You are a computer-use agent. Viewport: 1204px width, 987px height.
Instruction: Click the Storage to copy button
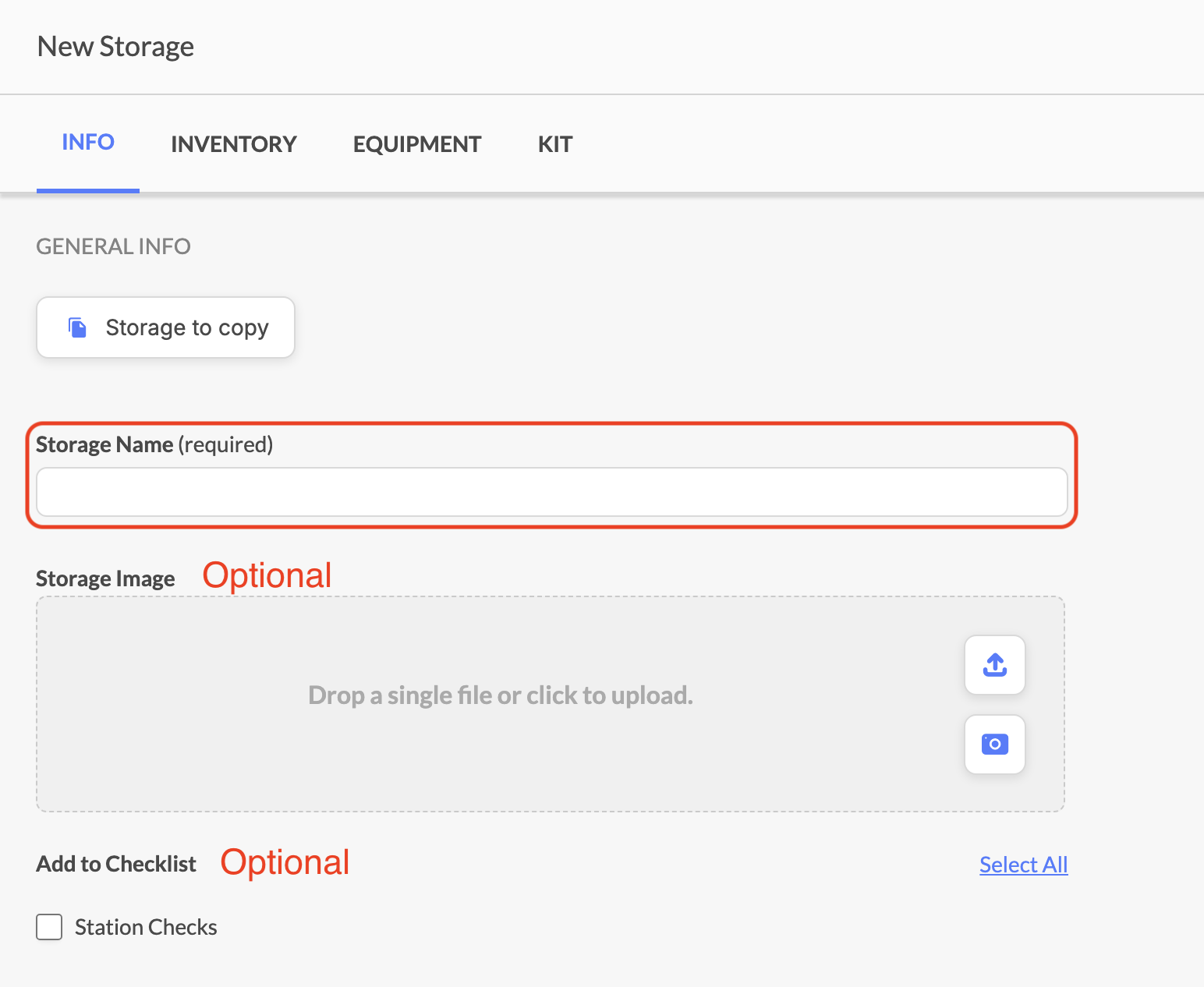point(165,327)
